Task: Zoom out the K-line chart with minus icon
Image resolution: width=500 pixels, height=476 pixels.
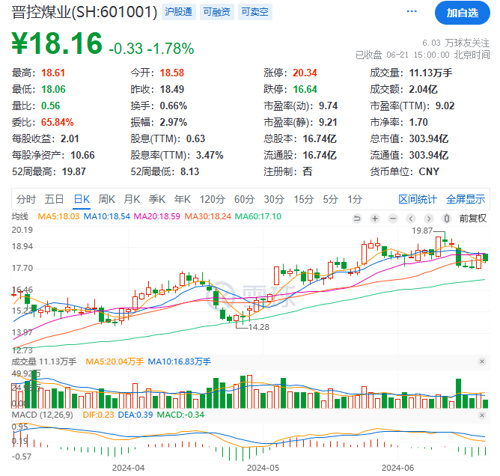Action: pyautogui.click(x=393, y=219)
